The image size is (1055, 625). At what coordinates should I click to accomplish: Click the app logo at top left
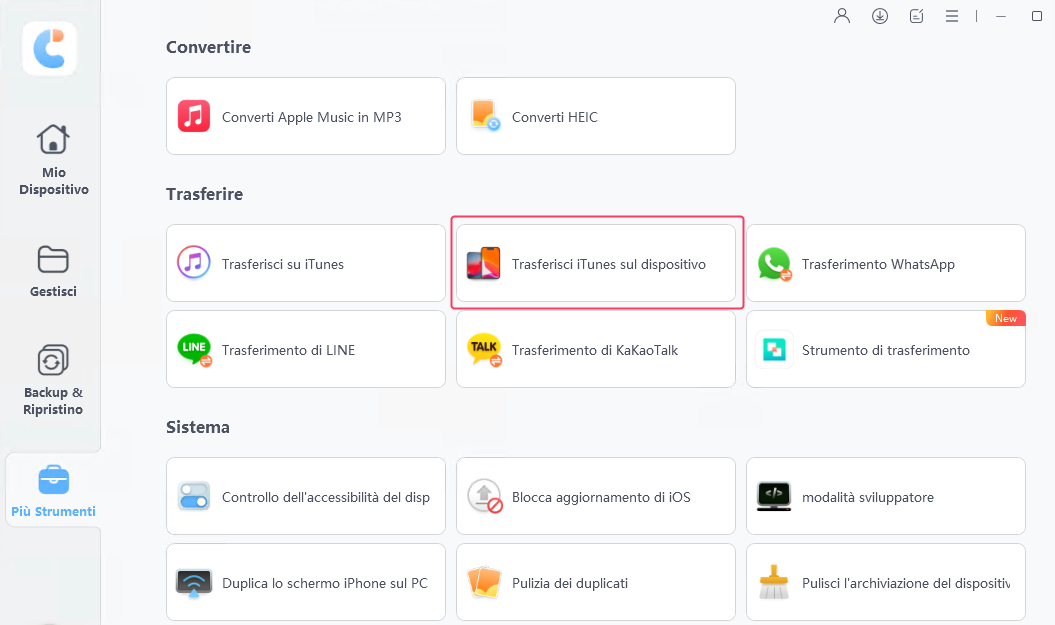click(x=49, y=48)
